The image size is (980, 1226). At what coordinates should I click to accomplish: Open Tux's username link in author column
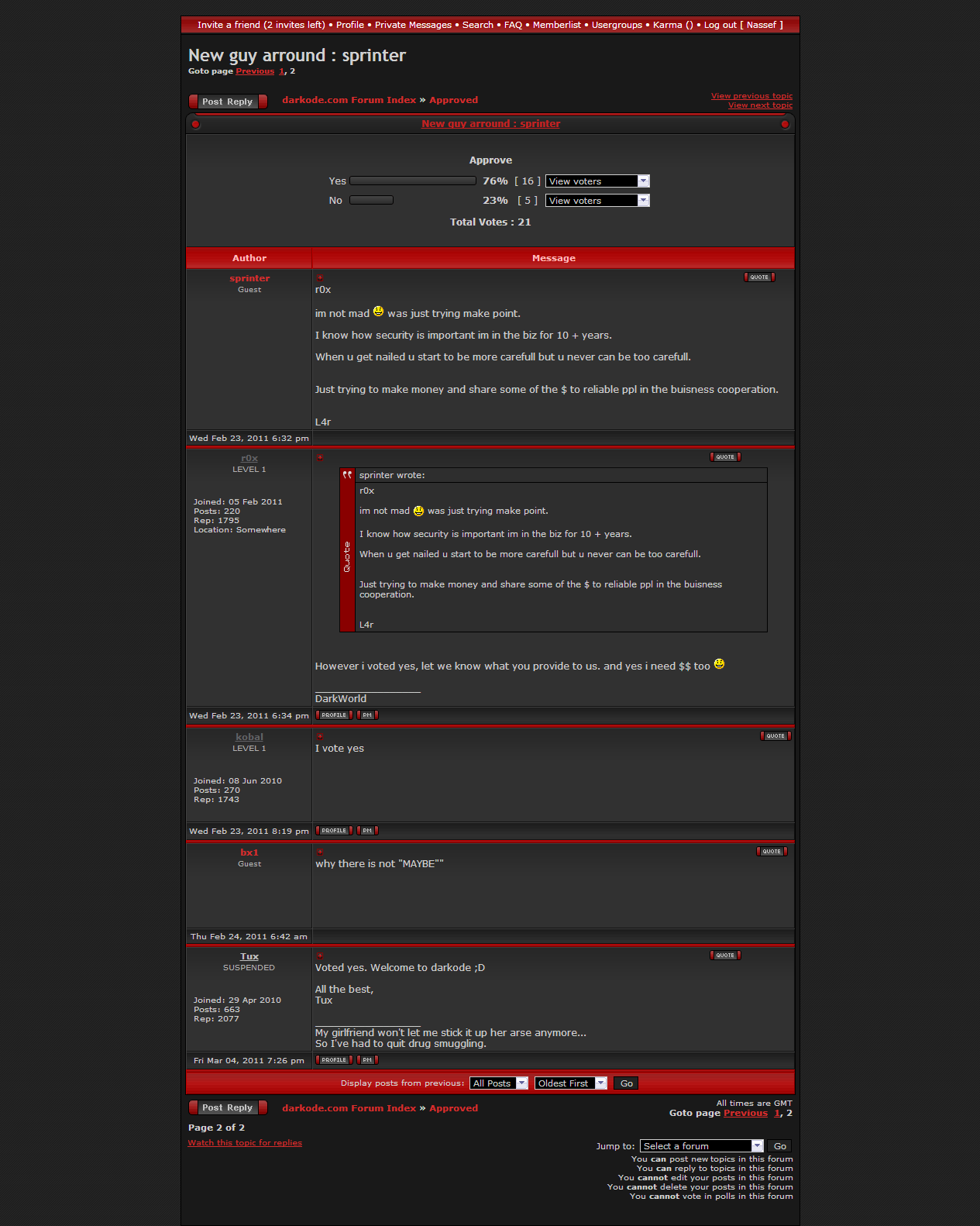point(249,957)
